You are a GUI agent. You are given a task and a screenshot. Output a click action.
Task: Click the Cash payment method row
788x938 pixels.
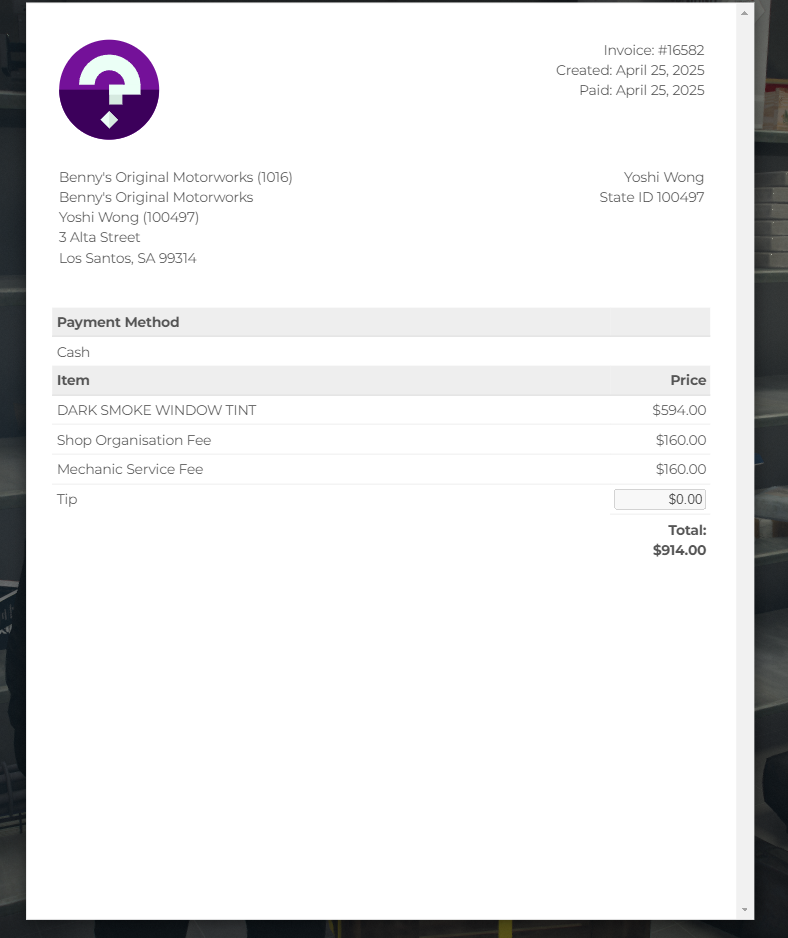pos(381,352)
